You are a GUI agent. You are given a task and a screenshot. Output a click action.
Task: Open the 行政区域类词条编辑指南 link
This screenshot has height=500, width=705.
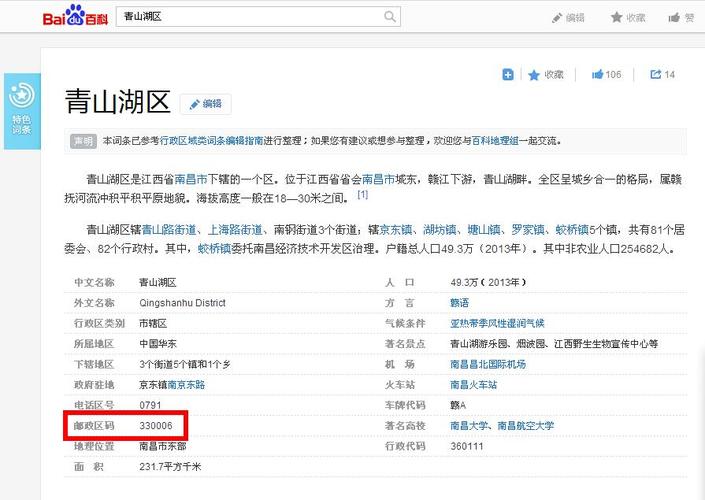211,141
